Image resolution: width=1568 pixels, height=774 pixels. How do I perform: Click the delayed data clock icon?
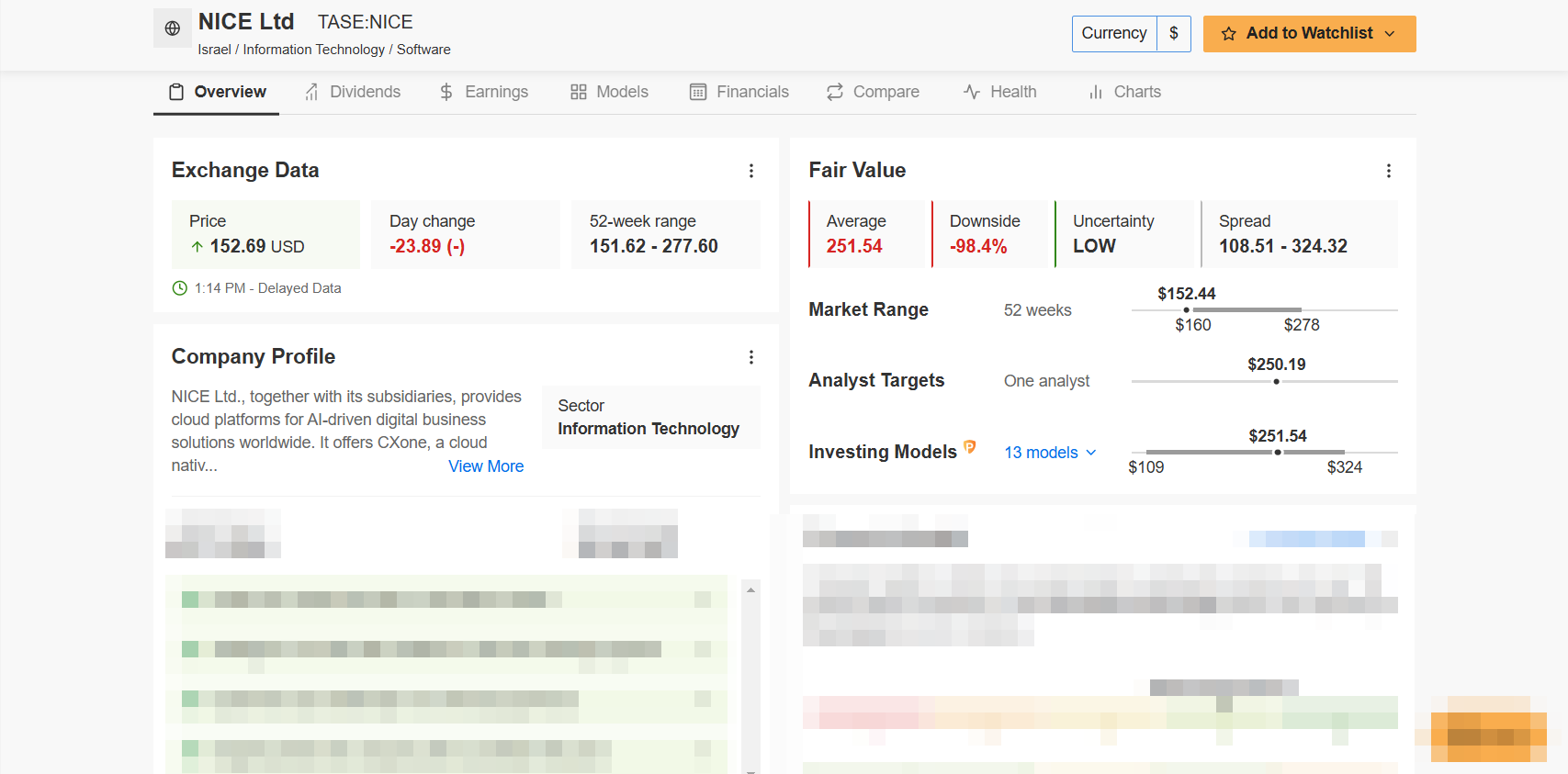coord(180,288)
